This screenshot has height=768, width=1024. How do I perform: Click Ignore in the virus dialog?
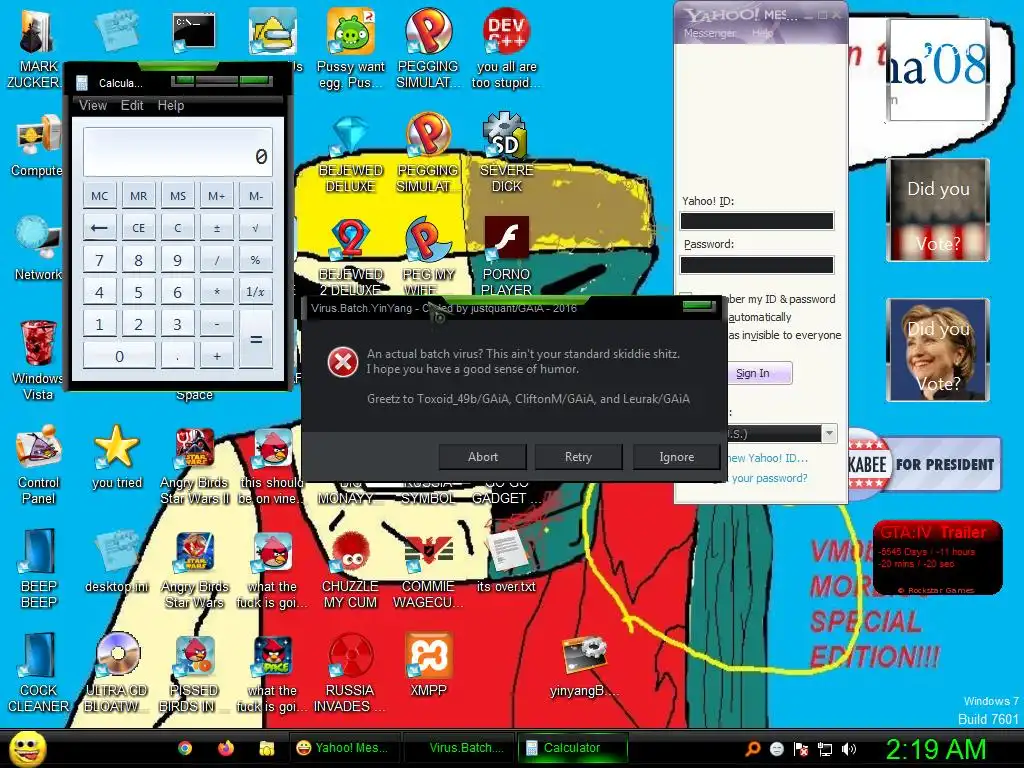click(x=676, y=456)
